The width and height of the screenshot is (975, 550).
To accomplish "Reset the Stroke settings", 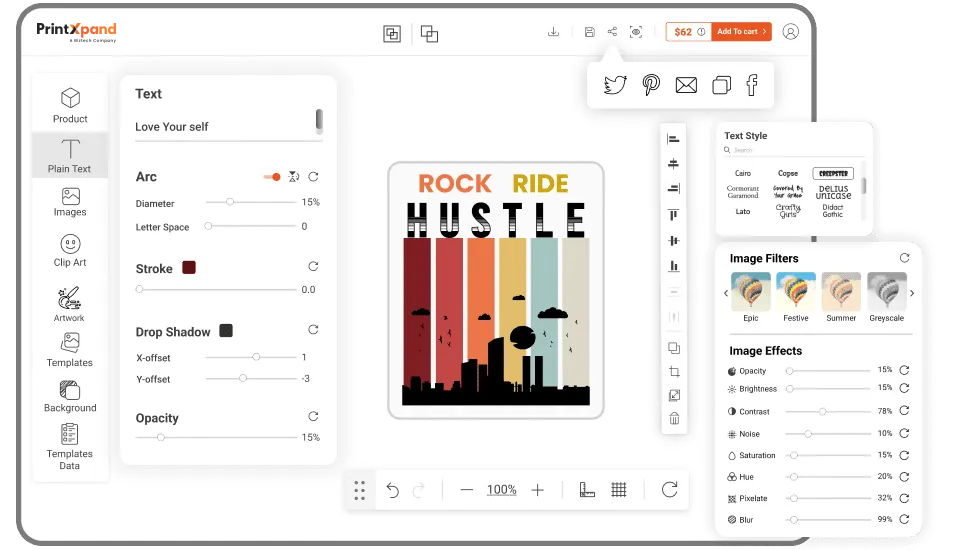I will 313,267.
